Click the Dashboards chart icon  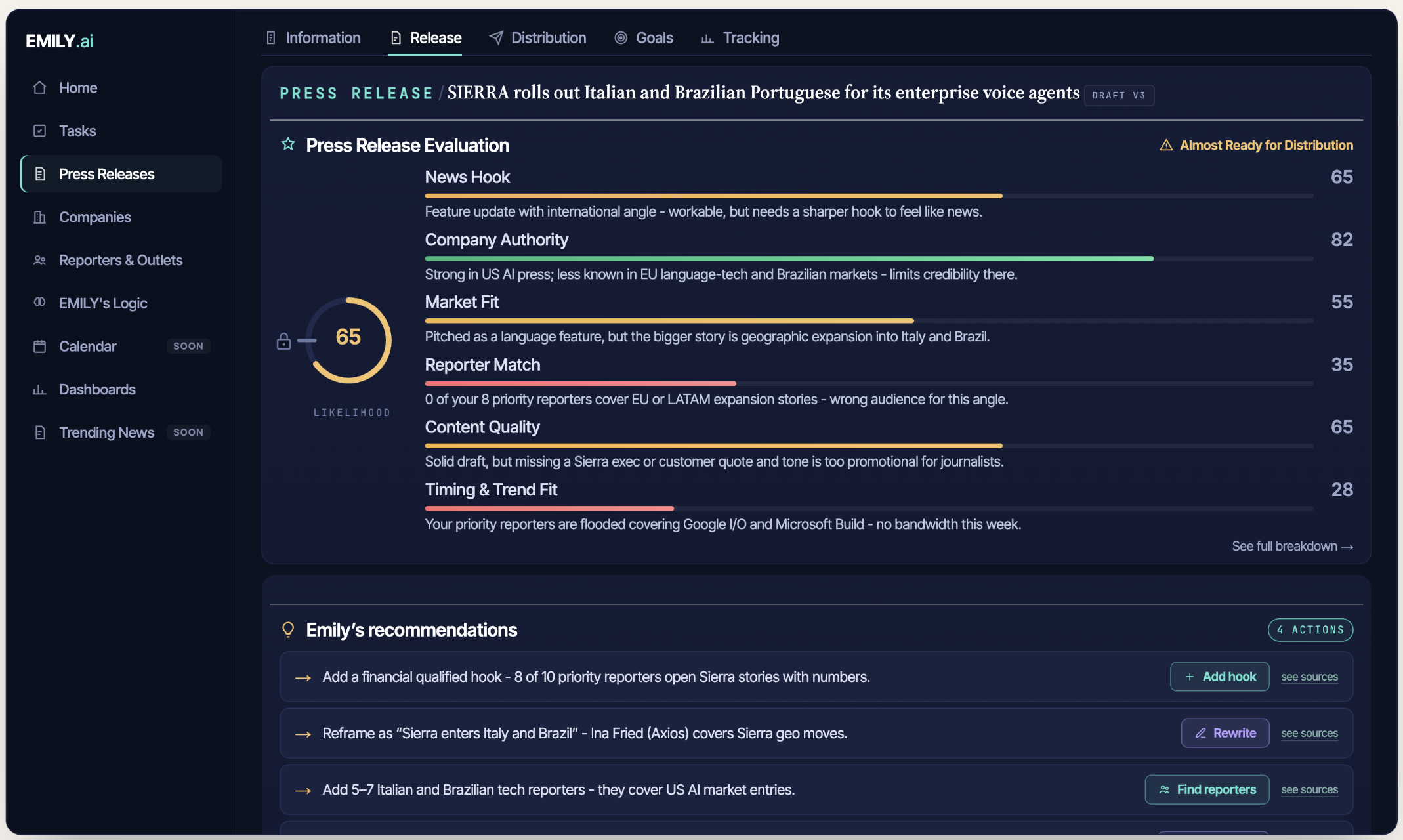pyautogui.click(x=39, y=390)
